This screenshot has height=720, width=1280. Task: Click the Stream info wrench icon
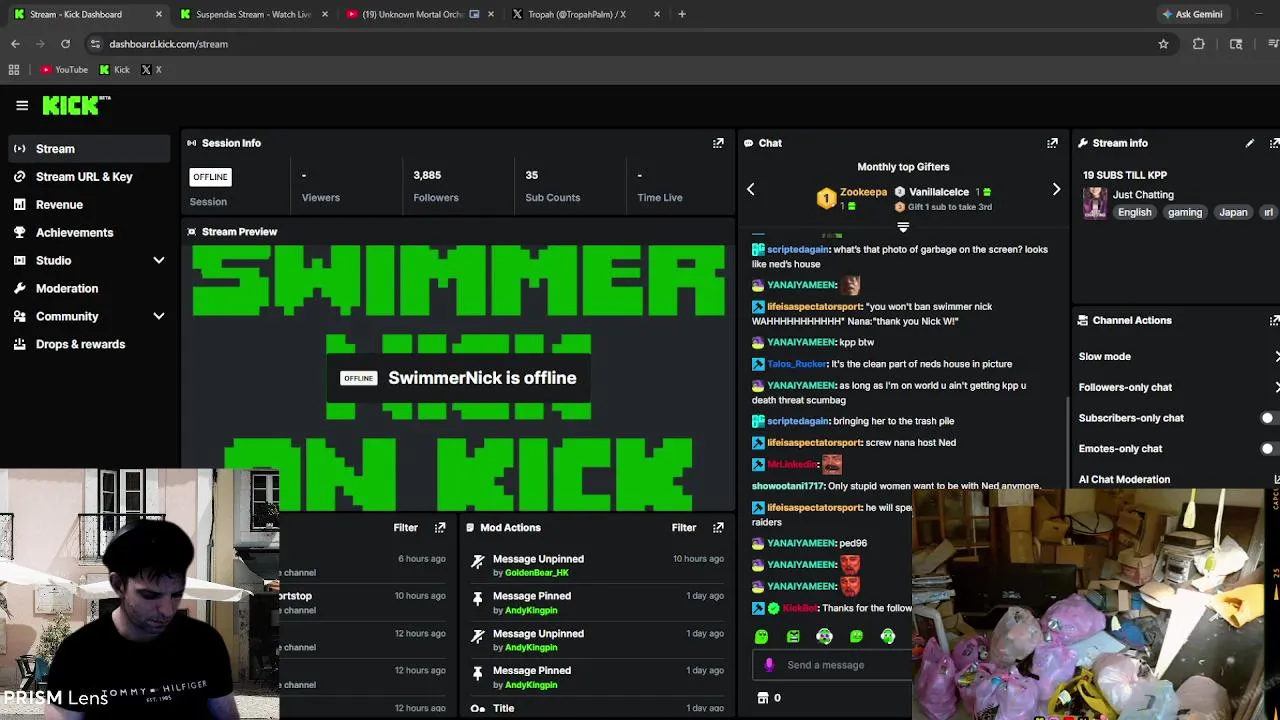1083,143
